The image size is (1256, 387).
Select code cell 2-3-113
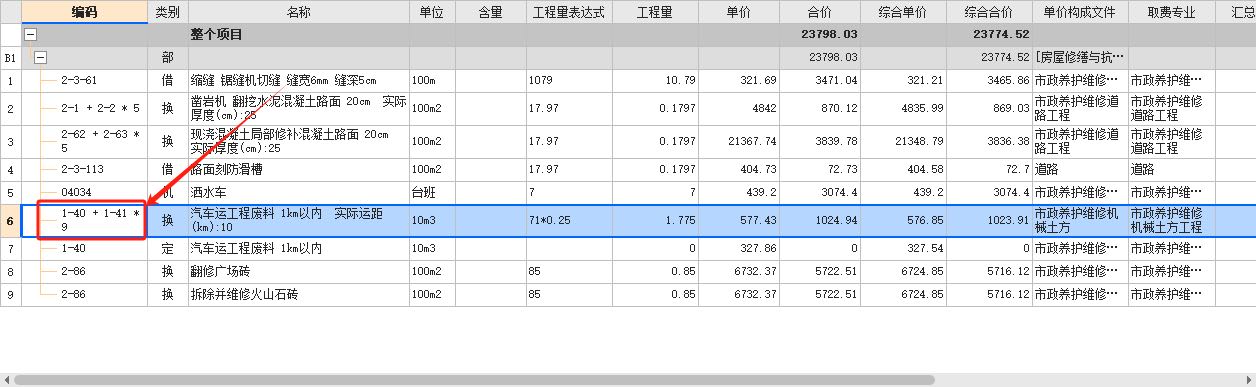(x=83, y=169)
